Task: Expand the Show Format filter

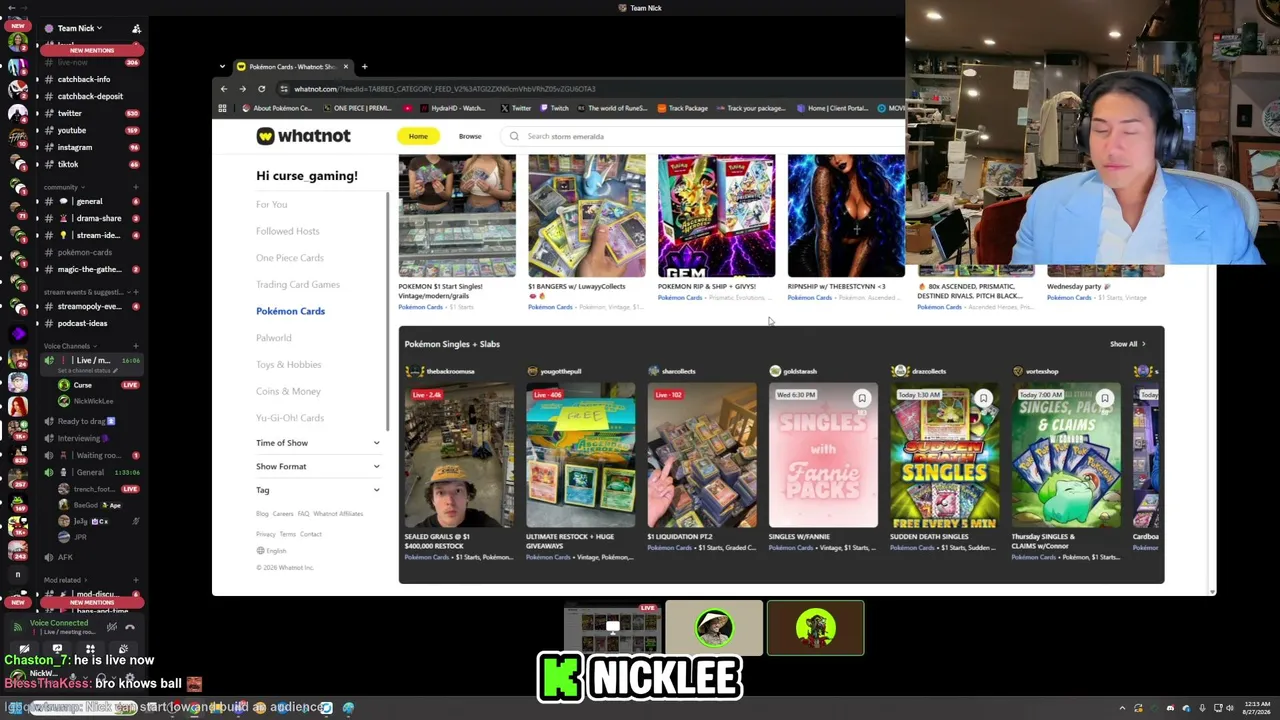Action: coord(318,466)
